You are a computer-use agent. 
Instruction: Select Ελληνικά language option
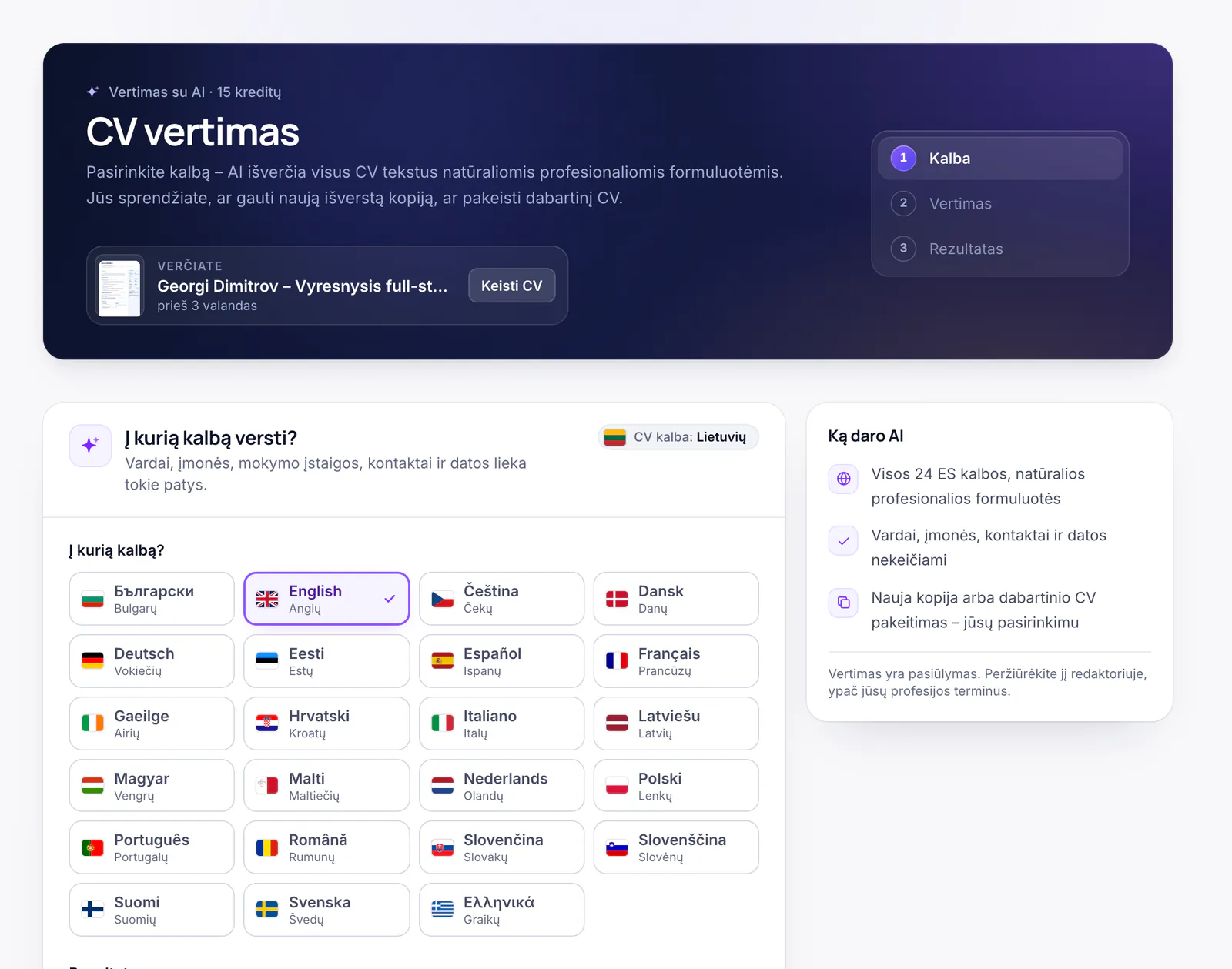coord(501,910)
